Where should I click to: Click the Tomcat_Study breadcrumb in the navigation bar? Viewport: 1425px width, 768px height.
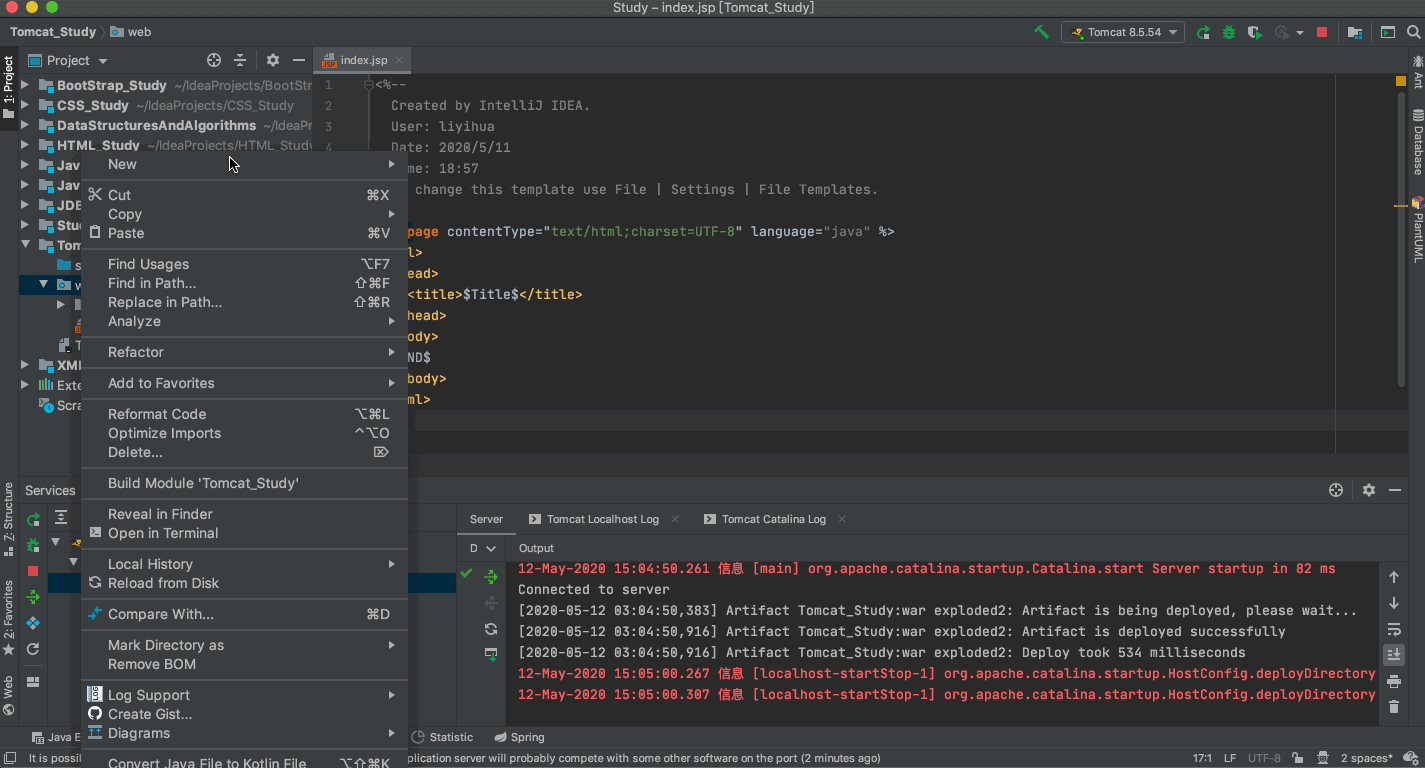(x=53, y=32)
